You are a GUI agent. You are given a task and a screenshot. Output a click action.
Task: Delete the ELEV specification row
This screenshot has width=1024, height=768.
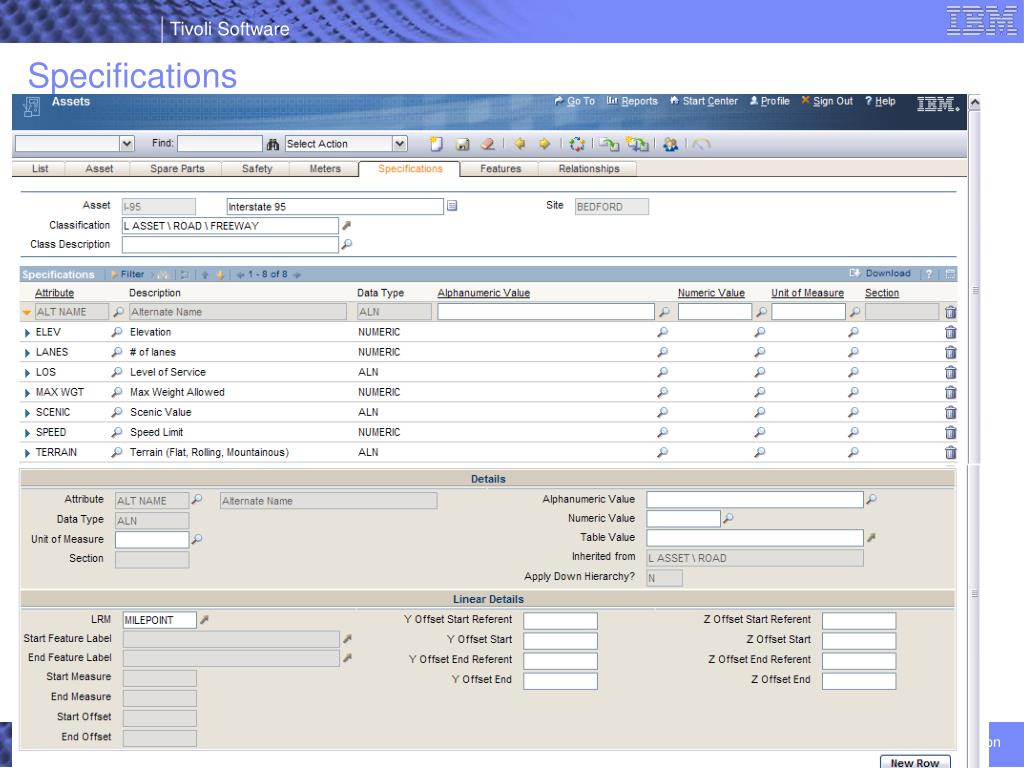(x=951, y=332)
